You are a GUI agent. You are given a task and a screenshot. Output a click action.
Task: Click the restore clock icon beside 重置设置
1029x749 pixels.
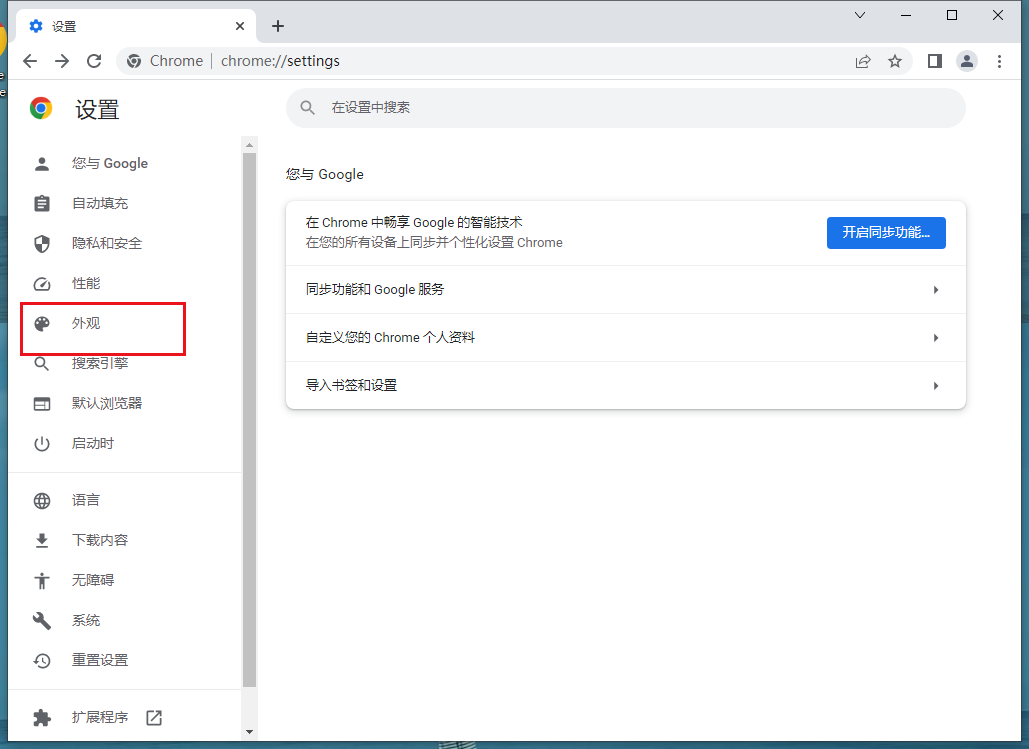42,660
